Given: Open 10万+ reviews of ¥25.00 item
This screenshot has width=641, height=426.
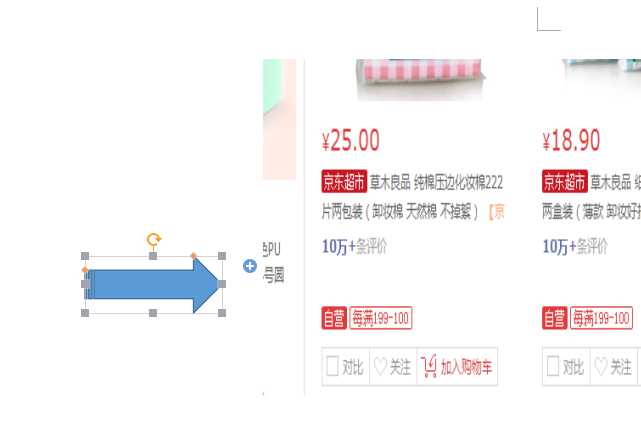Looking at the screenshot, I should [354, 247].
